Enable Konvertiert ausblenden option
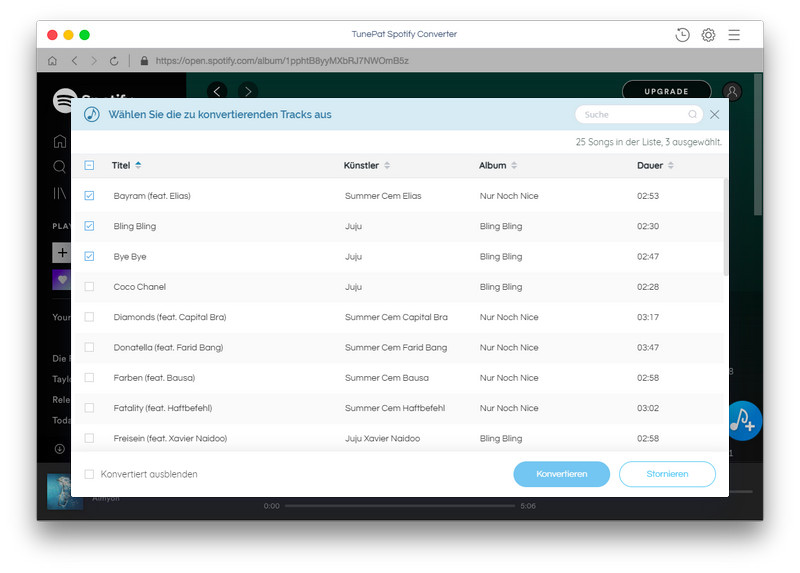The width and height of the screenshot is (800, 573). tap(89, 474)
